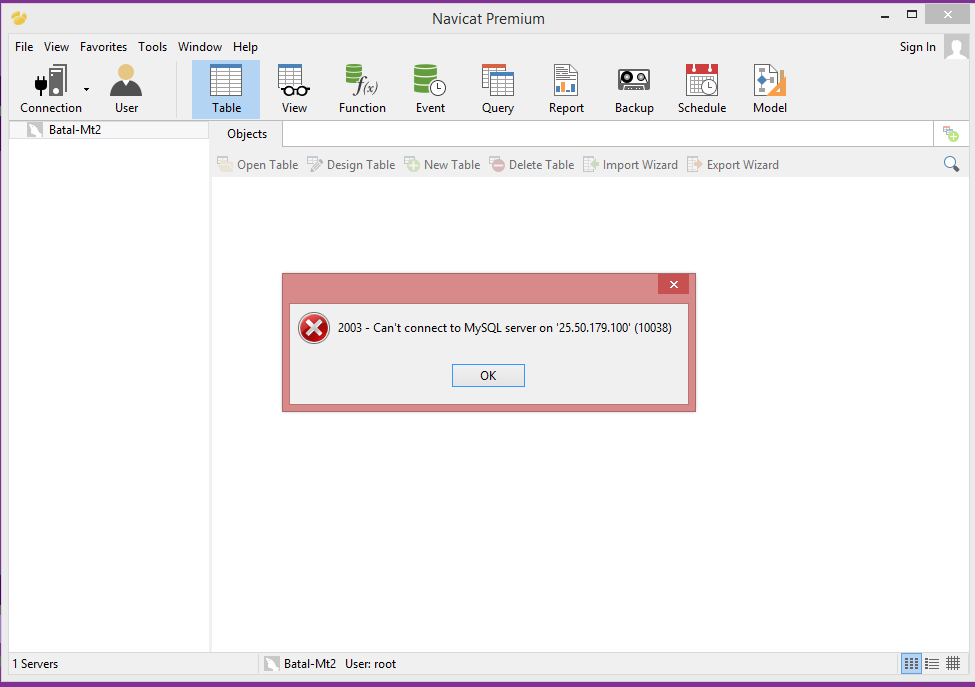Click the Navicat logo in title bar
Viewport: 975px width, 687px height.
coord(19,18)
